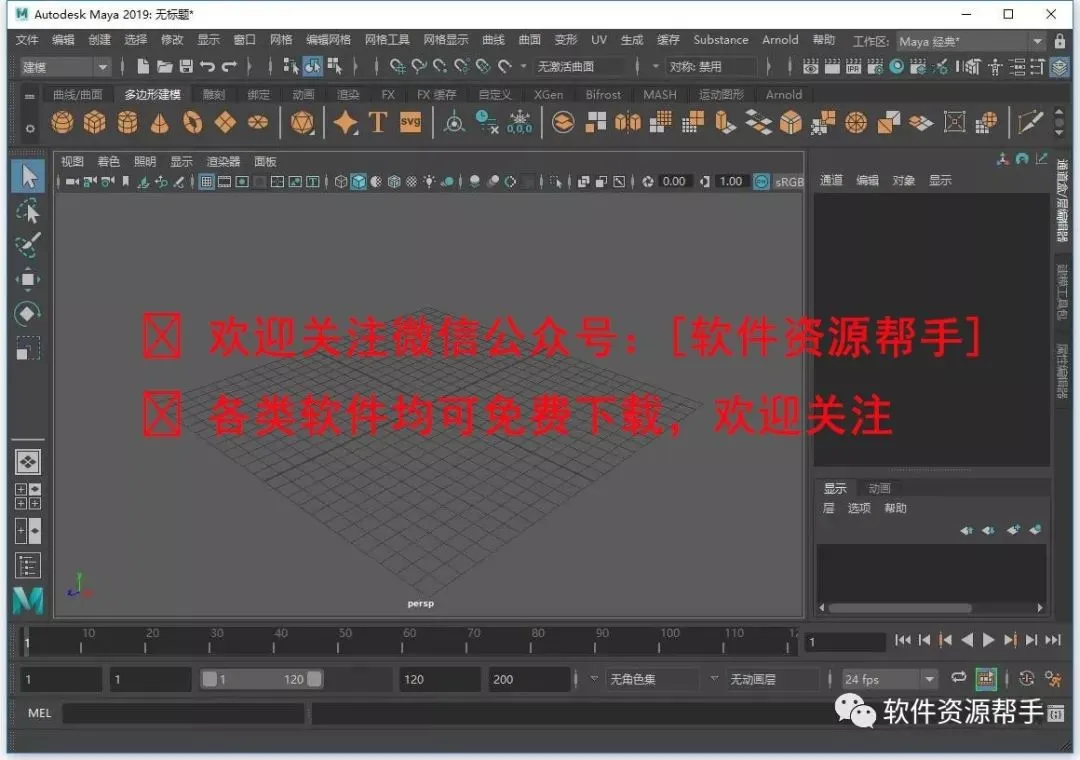Create a polygon disc from the shelf

point(258,123)
